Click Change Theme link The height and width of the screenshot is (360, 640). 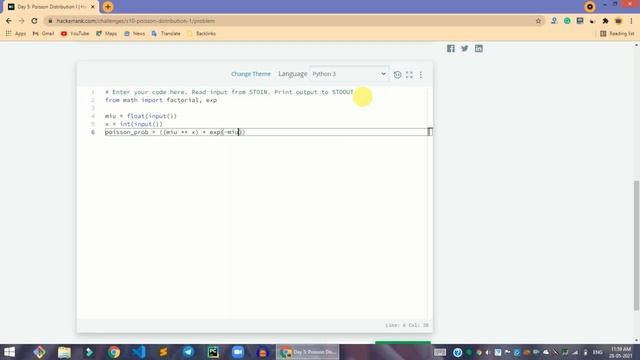tap(251, 74)
